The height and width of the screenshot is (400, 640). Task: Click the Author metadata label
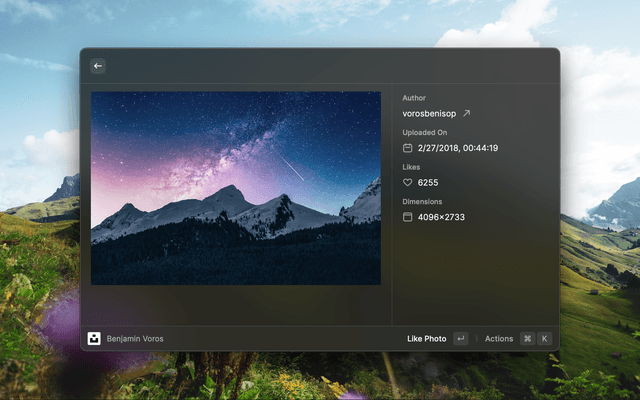tap(414, 98)
